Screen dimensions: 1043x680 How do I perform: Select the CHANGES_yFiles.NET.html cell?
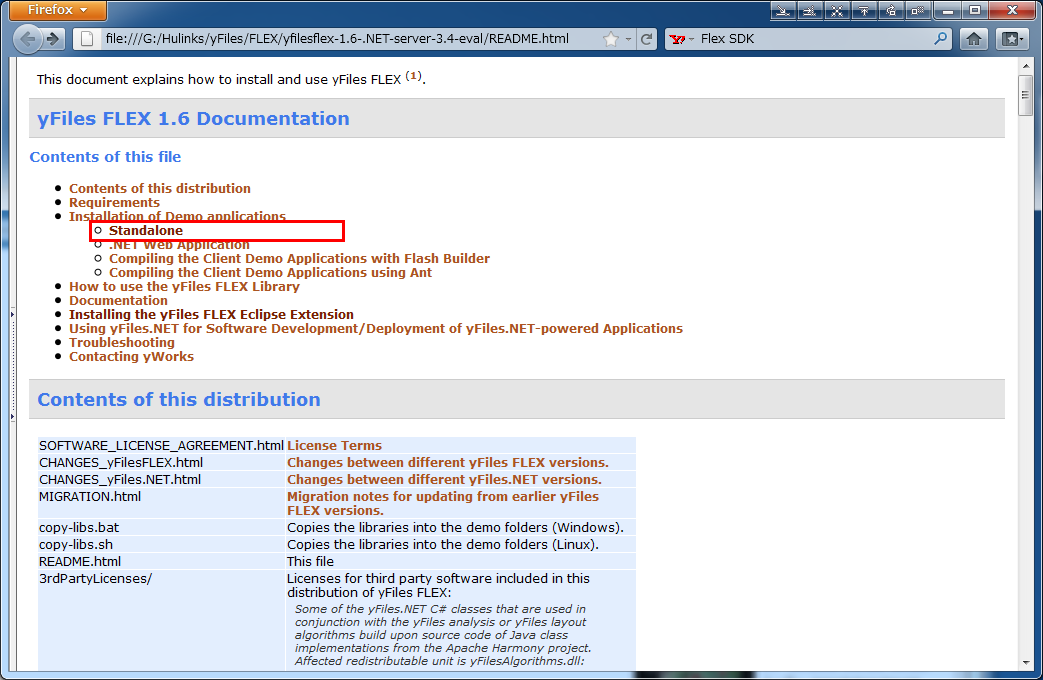pos(162,479)
